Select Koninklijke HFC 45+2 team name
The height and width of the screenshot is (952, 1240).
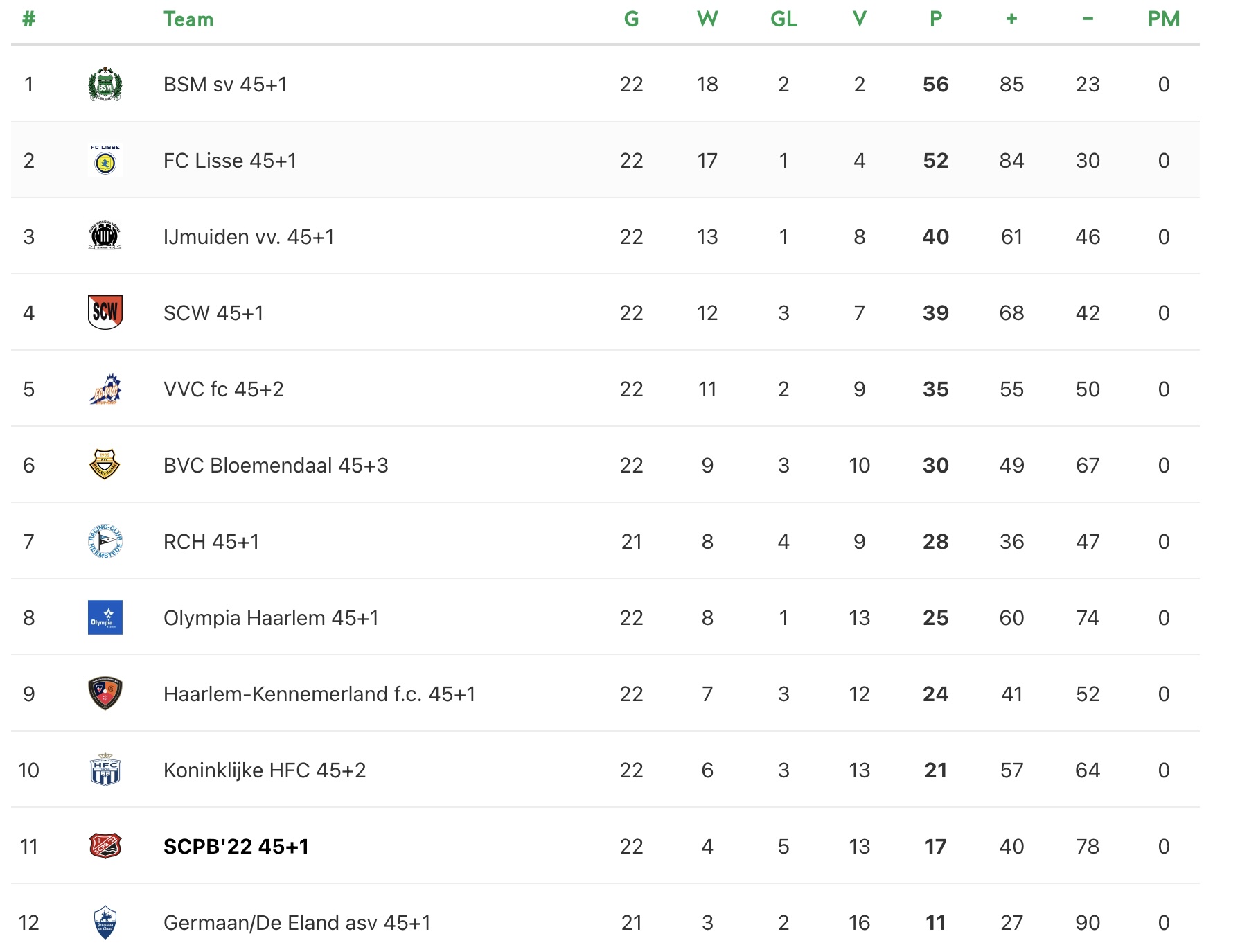click(x=265, y=770)
